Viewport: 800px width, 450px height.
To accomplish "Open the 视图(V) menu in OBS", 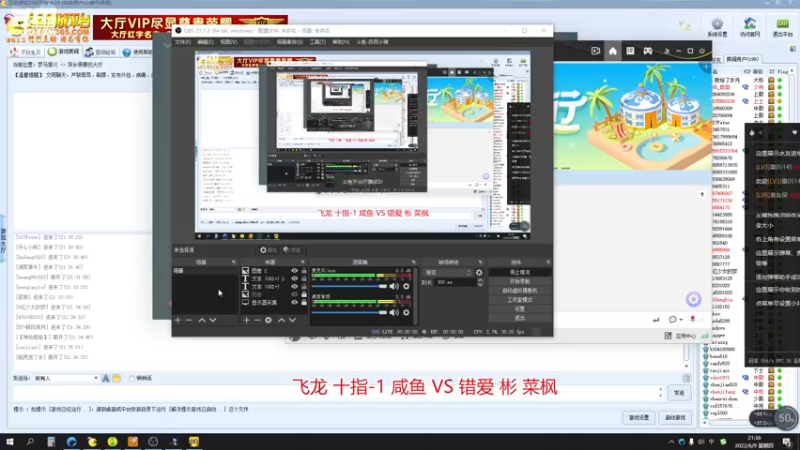I will tap(228, 42).
